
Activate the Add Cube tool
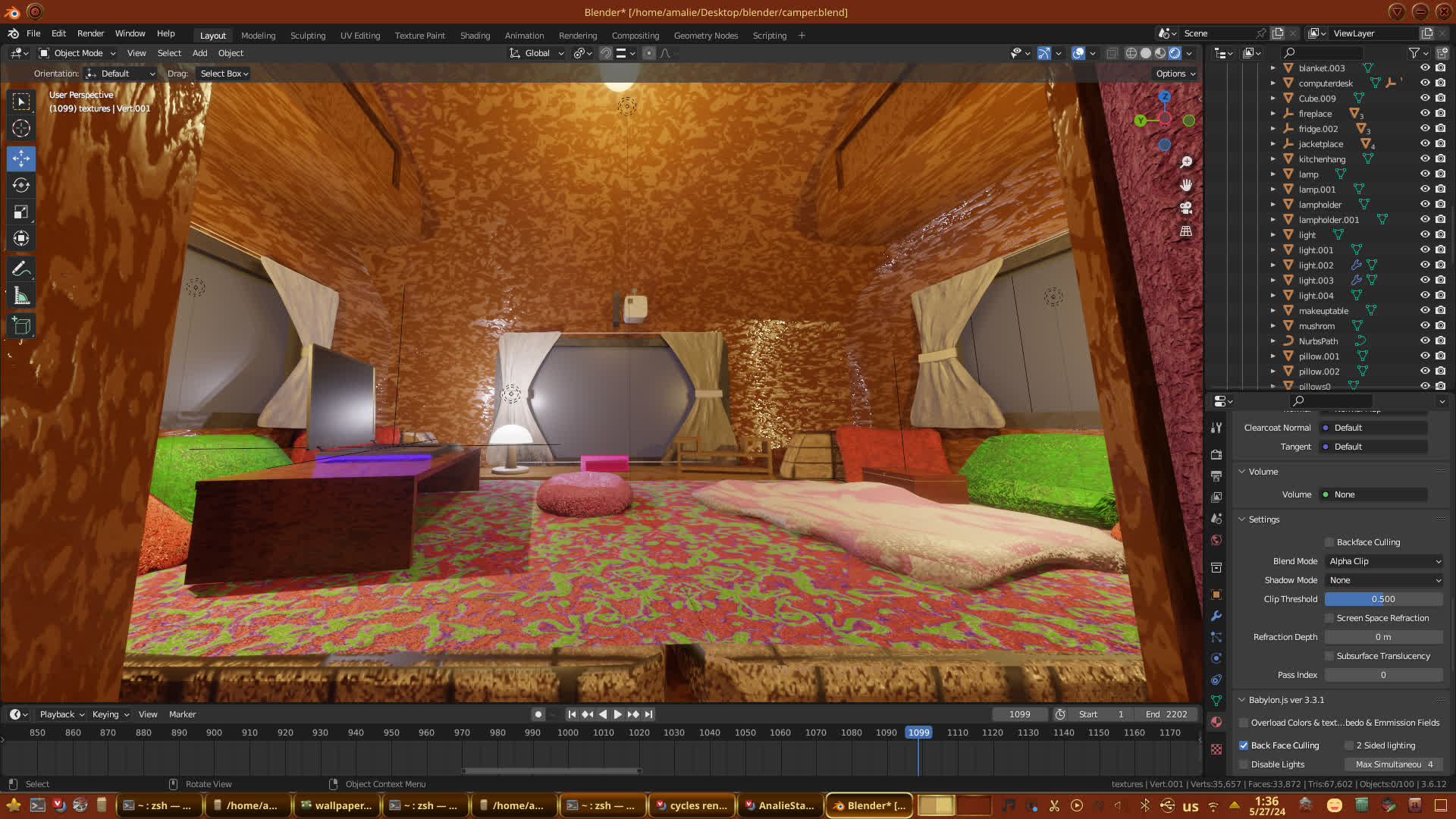pos(21,326)
